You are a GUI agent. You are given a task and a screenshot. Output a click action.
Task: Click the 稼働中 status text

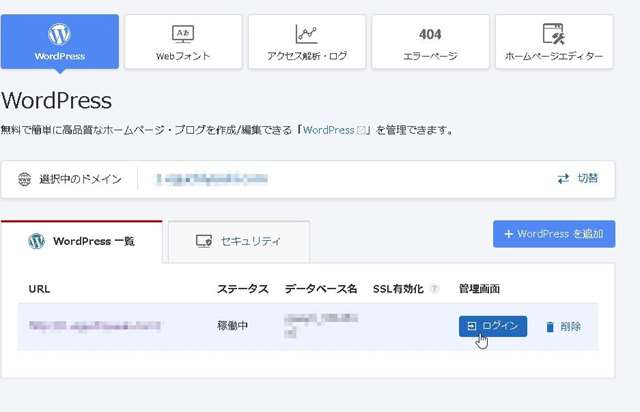[234, 326]
